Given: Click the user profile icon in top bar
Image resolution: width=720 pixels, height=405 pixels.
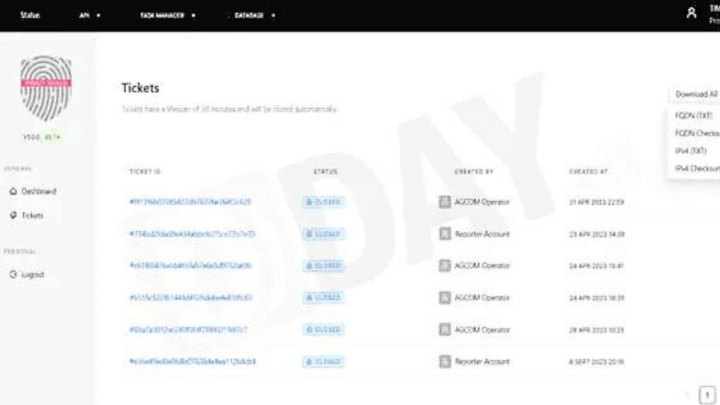Looking at the screenshot, I should click(x=691, y=13).
